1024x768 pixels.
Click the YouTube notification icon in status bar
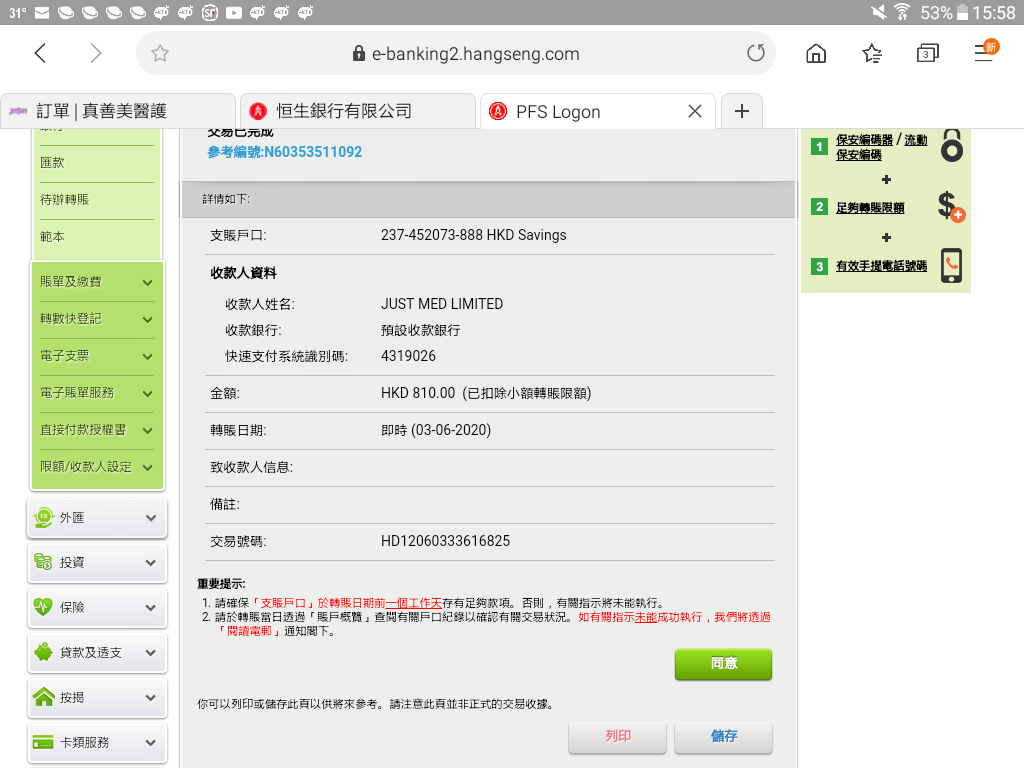pyautogui.click(x=234, y=12)
